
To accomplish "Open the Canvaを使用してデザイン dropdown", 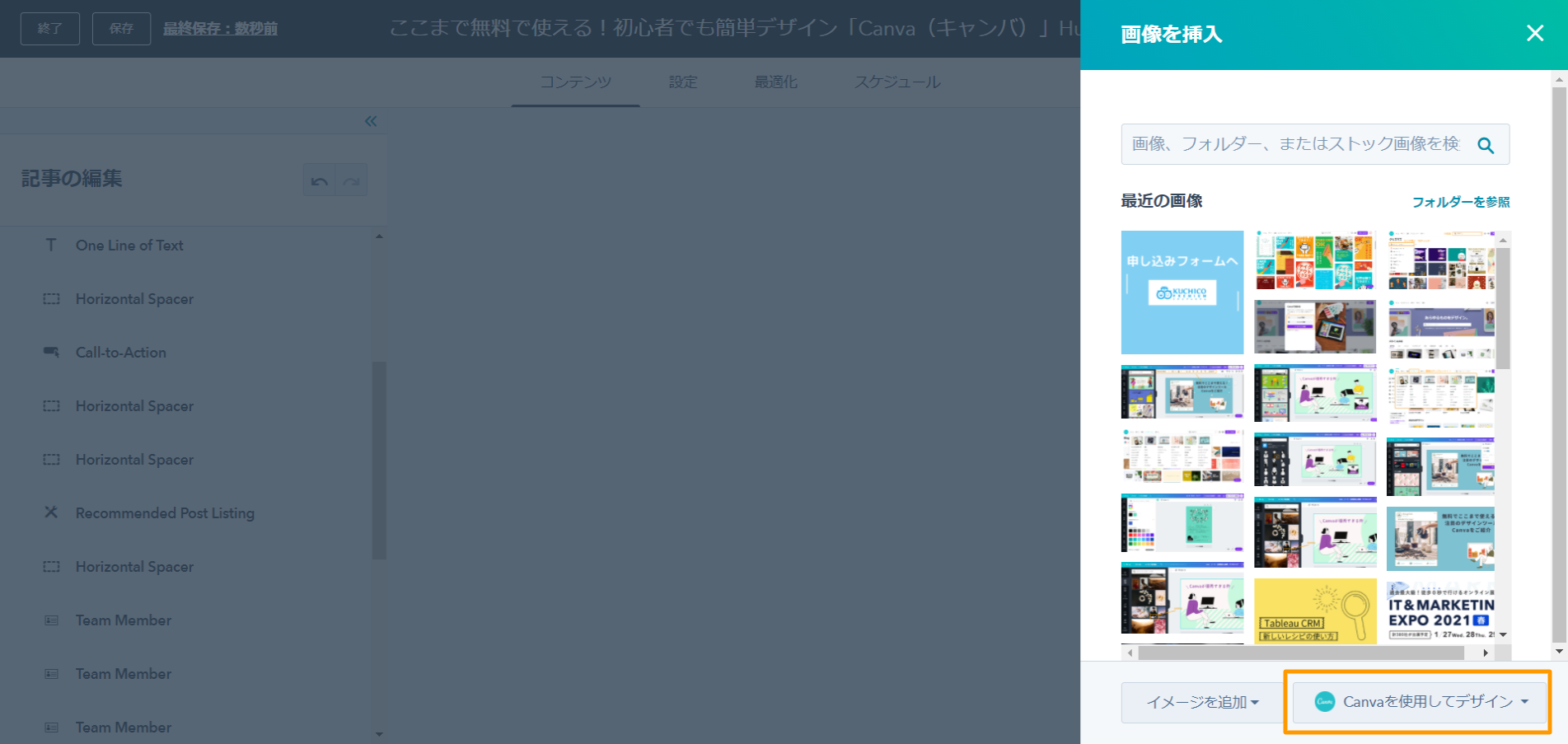I will [x=1419, y=702].
